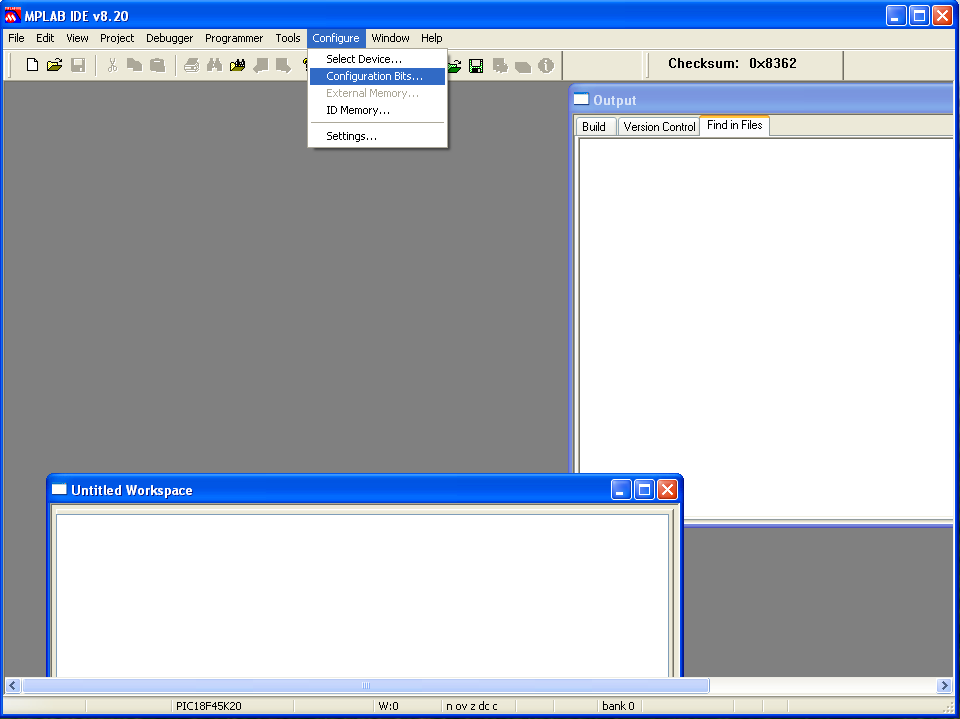The image size is (960, 719).
Task: Click the open file folder icon
Action: 54,64
